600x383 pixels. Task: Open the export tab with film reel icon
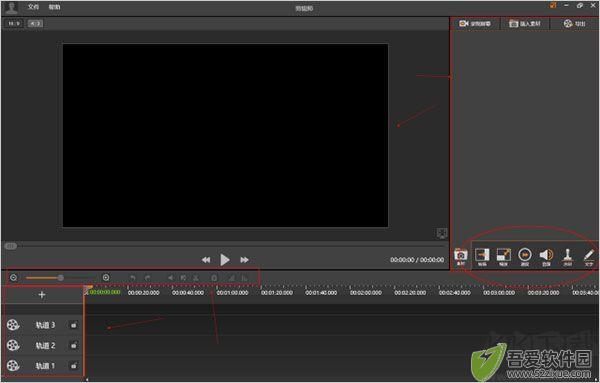(x=574, y=24)
